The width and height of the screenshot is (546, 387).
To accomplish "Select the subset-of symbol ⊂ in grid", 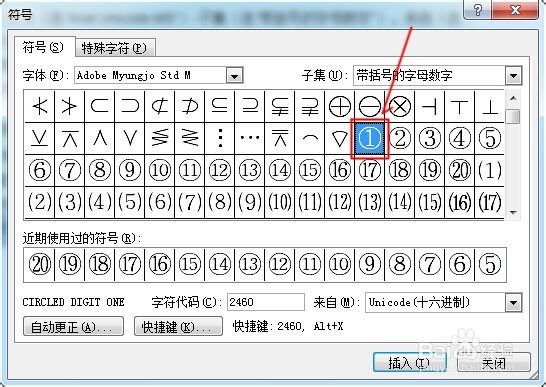I will (100, 106).
